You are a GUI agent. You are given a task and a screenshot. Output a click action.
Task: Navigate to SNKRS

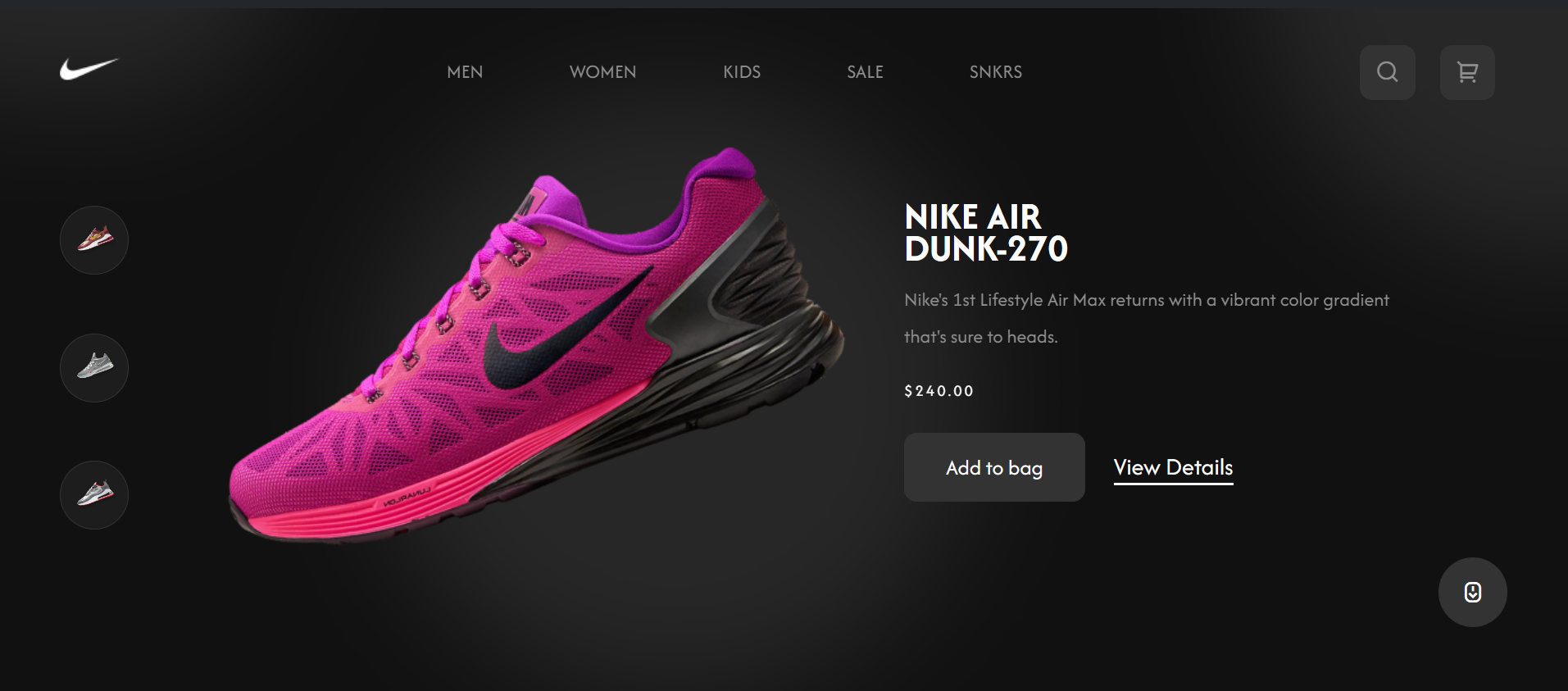point(996,72)
